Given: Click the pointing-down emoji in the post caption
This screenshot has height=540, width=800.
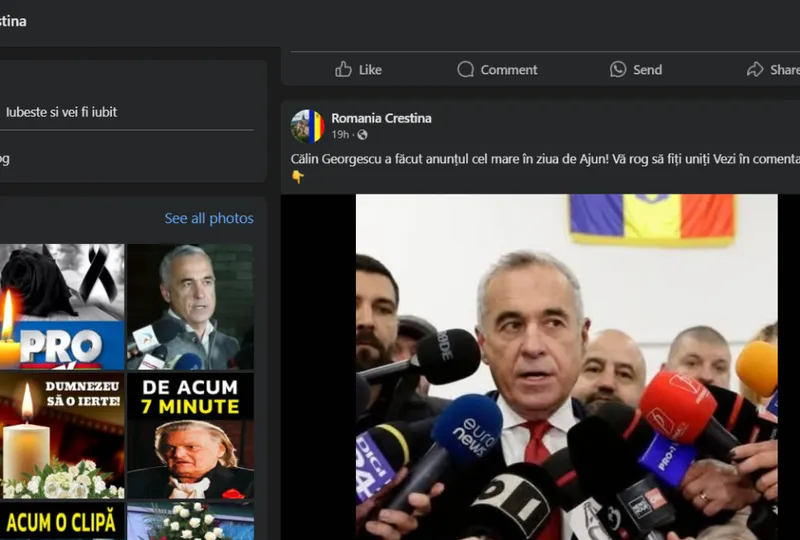Looking at the screenshot, I should coord(297,177).
